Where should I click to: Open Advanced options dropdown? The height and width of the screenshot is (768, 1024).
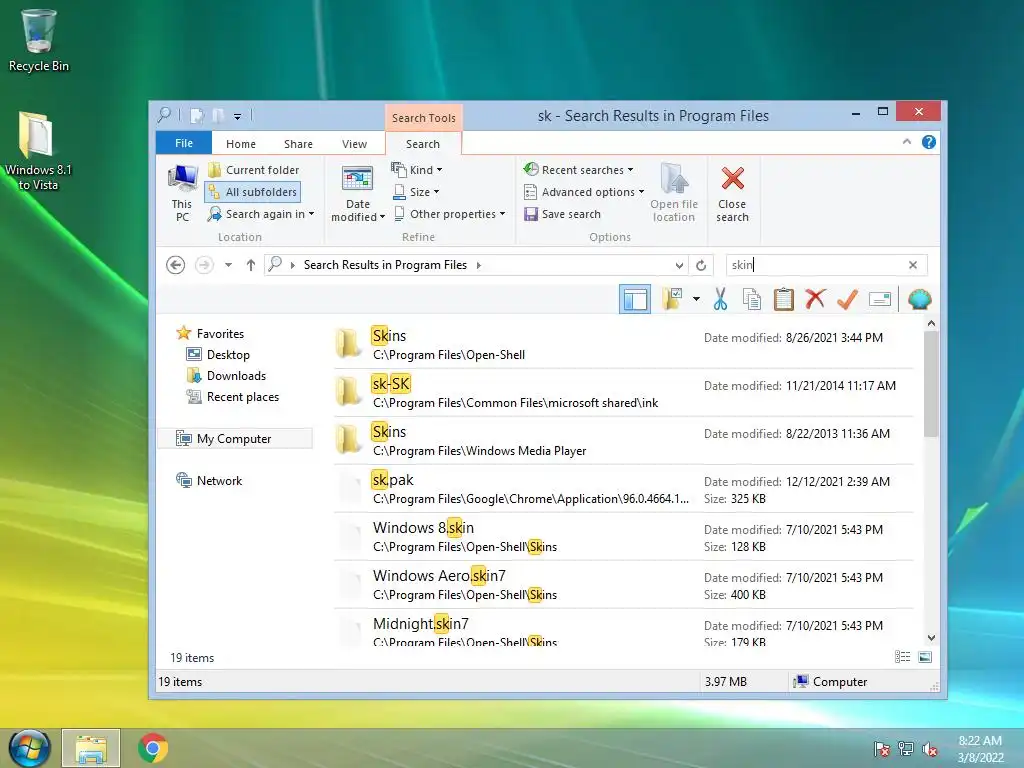(584, 192)
